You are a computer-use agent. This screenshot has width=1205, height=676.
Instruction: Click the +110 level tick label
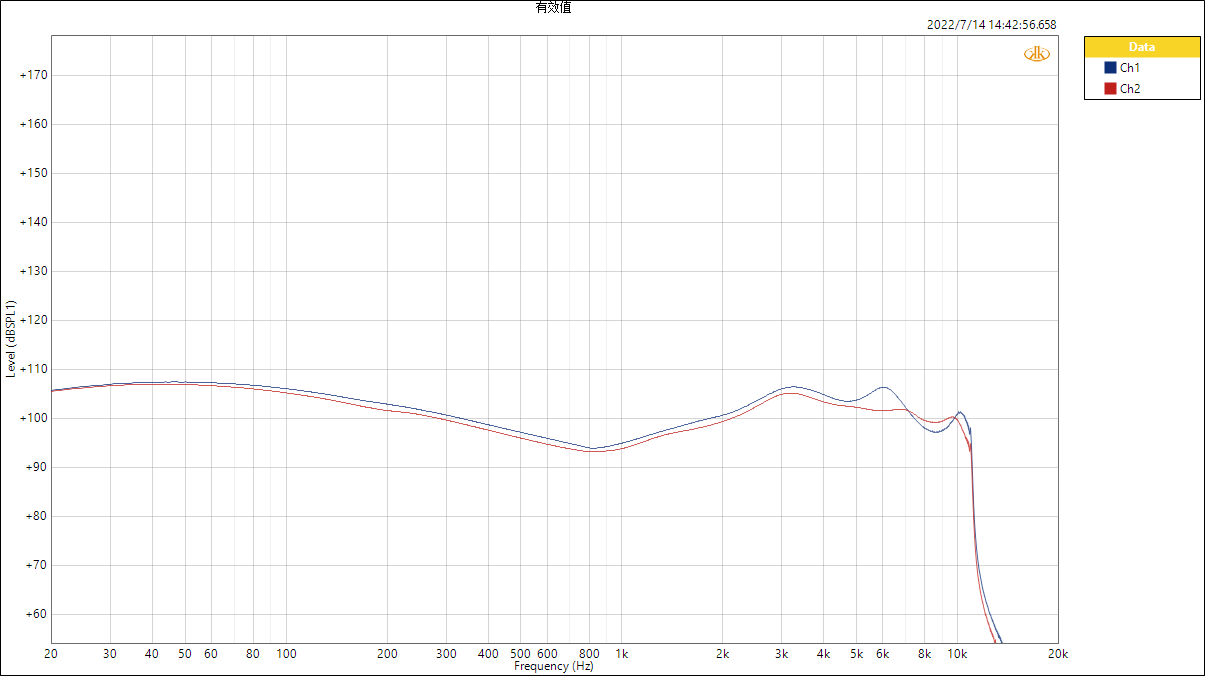pos(34,369)
